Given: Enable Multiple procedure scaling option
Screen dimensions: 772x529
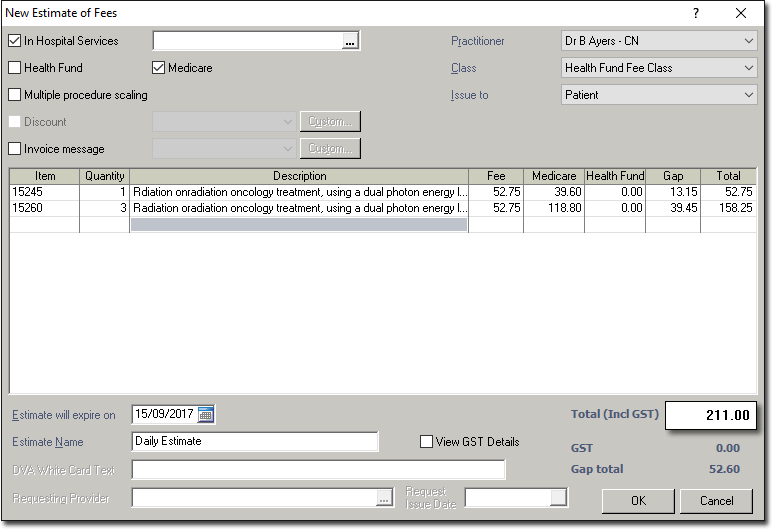Looking at the screenshot, I should [15, 95].
